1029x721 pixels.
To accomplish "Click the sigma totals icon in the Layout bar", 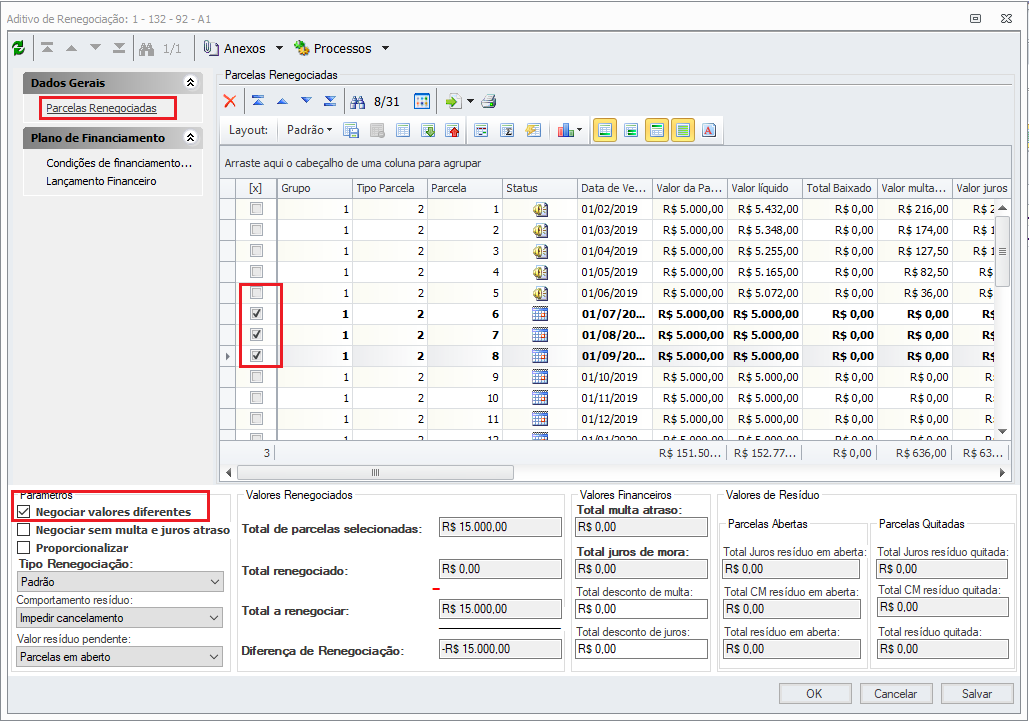I will click(x=507, y=130).
